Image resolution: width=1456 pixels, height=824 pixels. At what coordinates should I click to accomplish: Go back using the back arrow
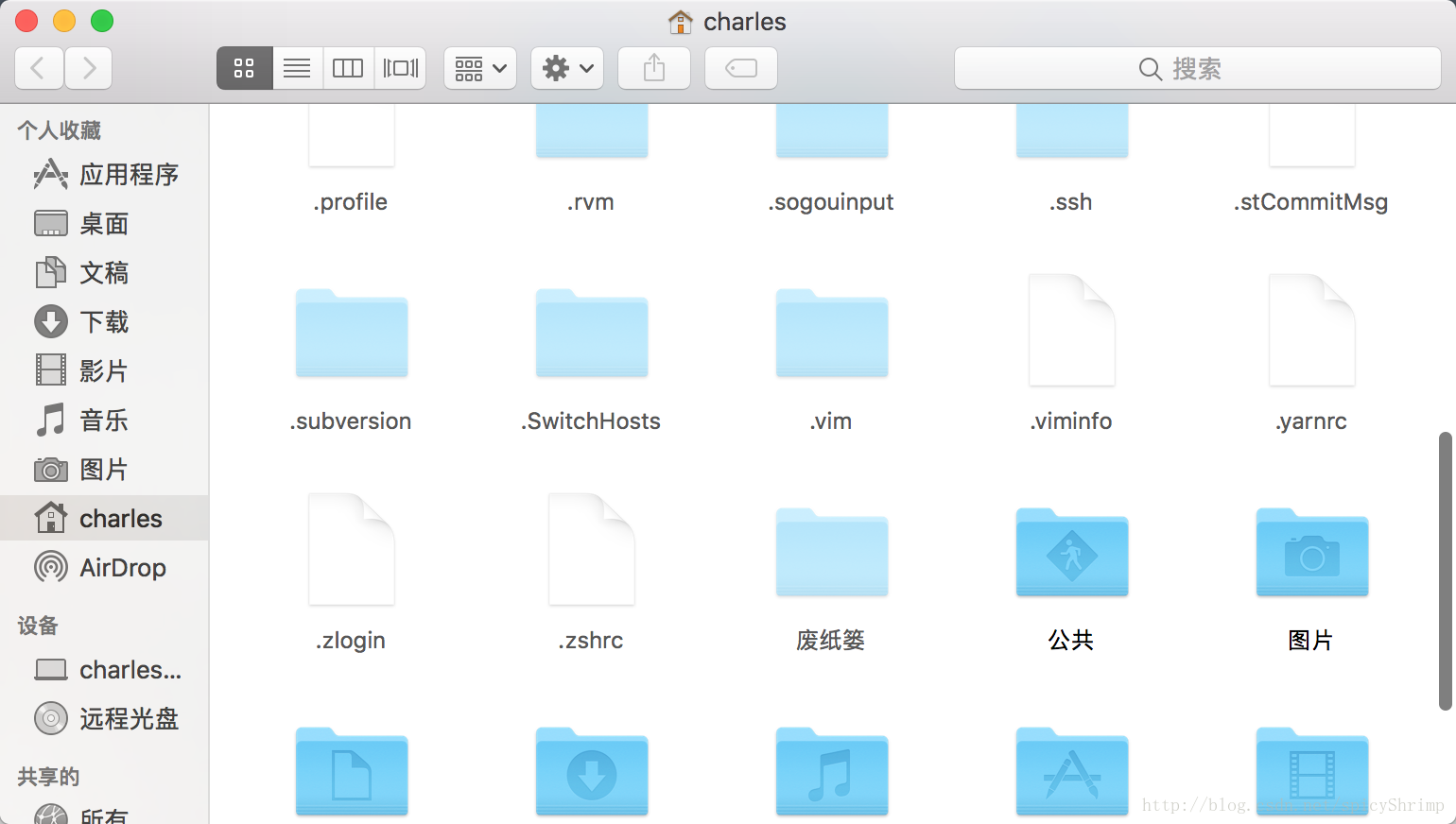coord(39,67)
